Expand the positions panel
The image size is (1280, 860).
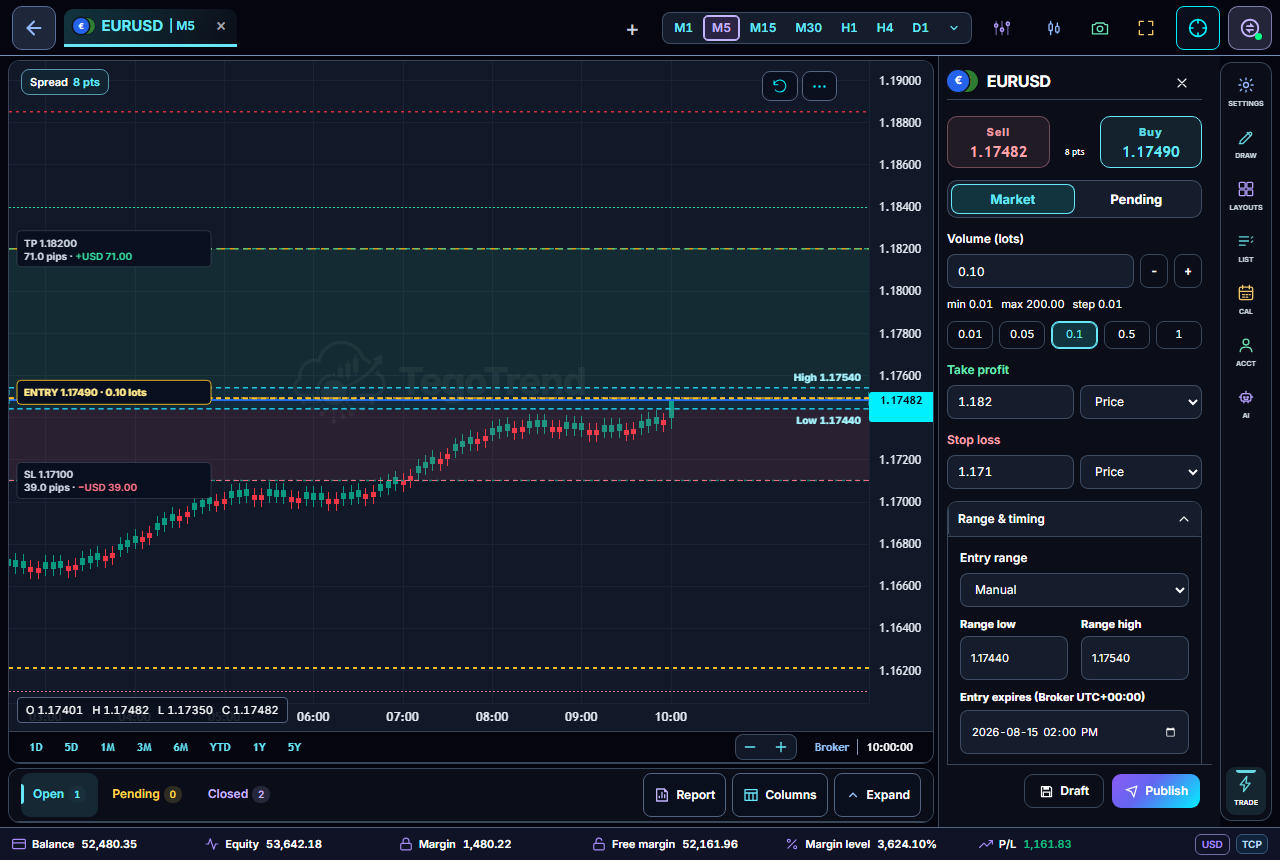(x=877, y=795)
